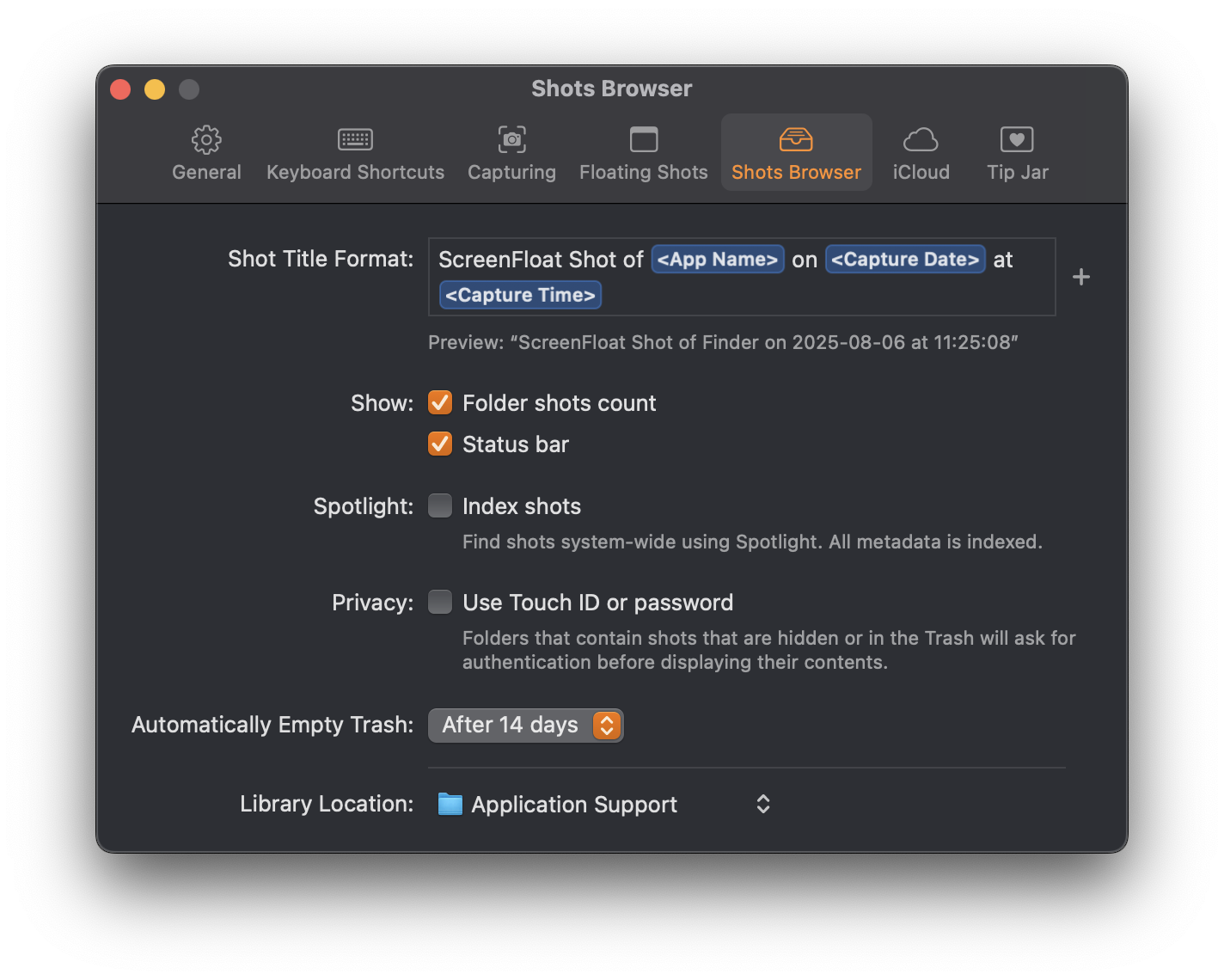Click the Tip Jar heart icon

[x=1017, y=139]
